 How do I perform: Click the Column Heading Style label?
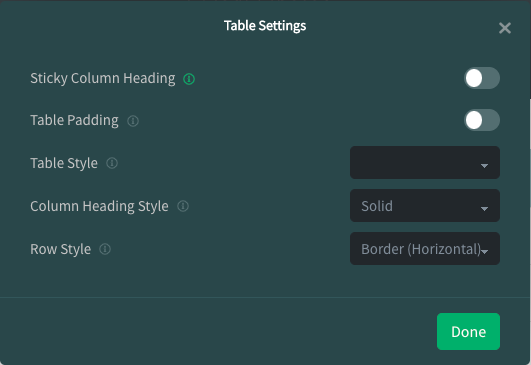point(99,206)
